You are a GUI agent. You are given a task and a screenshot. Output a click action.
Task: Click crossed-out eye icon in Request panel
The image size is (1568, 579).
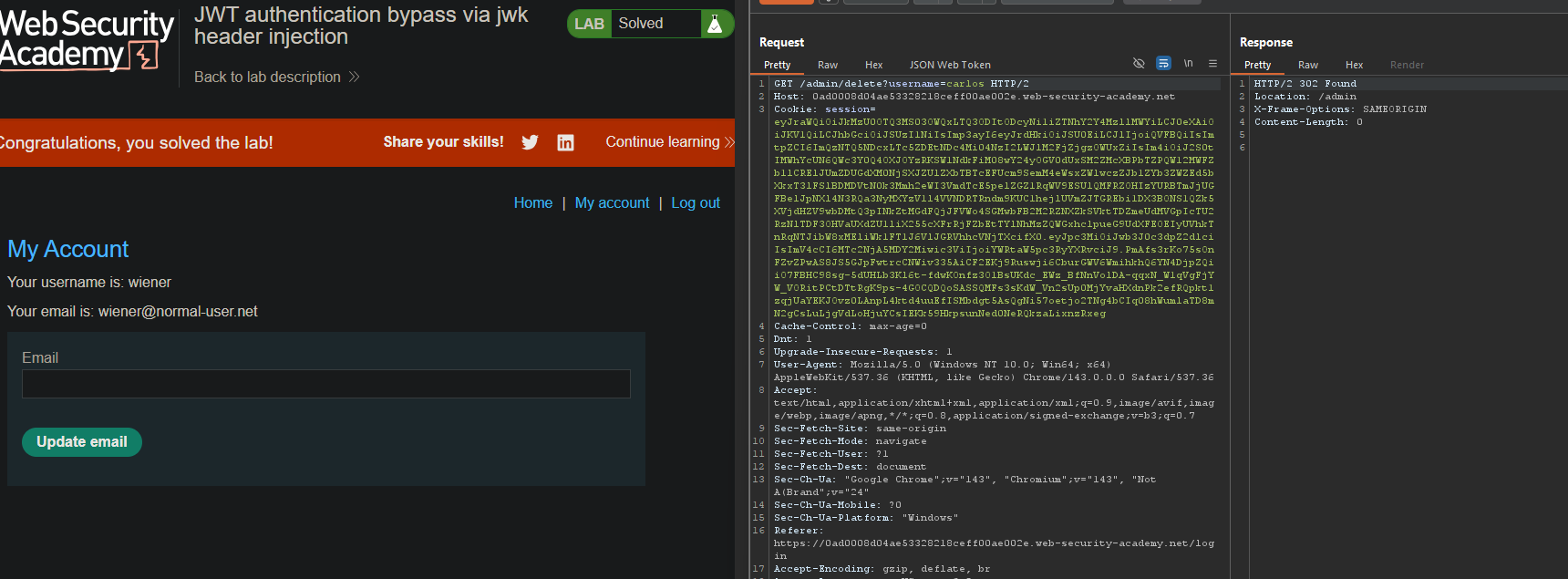tap(1139, 64)
